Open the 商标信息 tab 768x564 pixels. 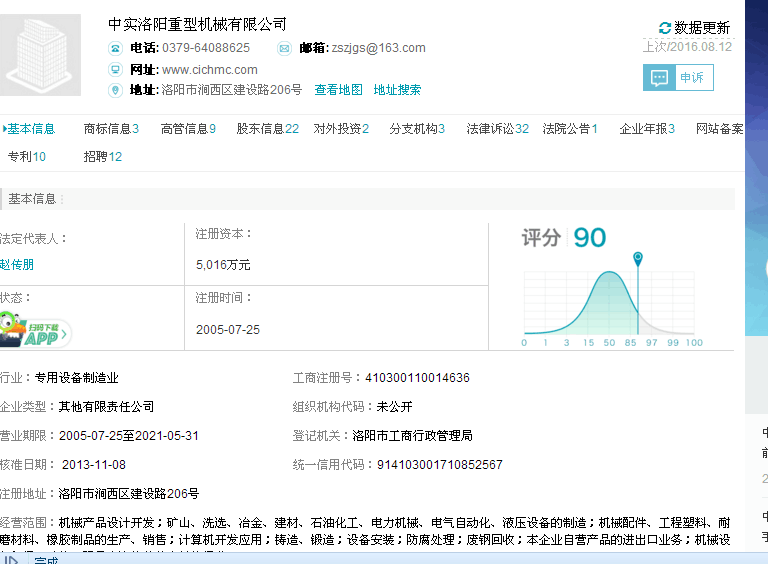click(111, 129)
